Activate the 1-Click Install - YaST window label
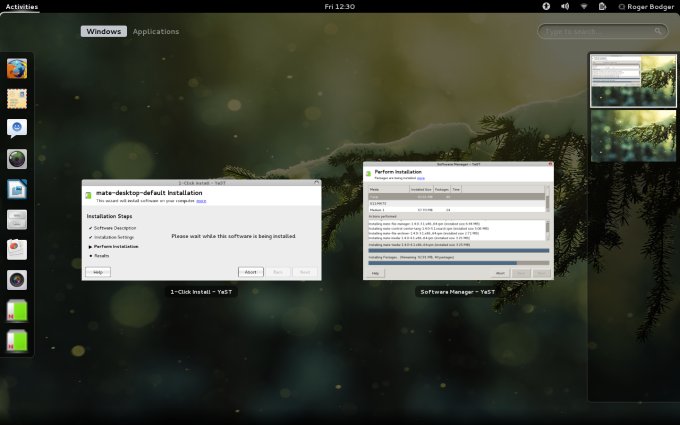Image resolution: width=680 pixels, height=425 pixels. click(x=201, y=292)
